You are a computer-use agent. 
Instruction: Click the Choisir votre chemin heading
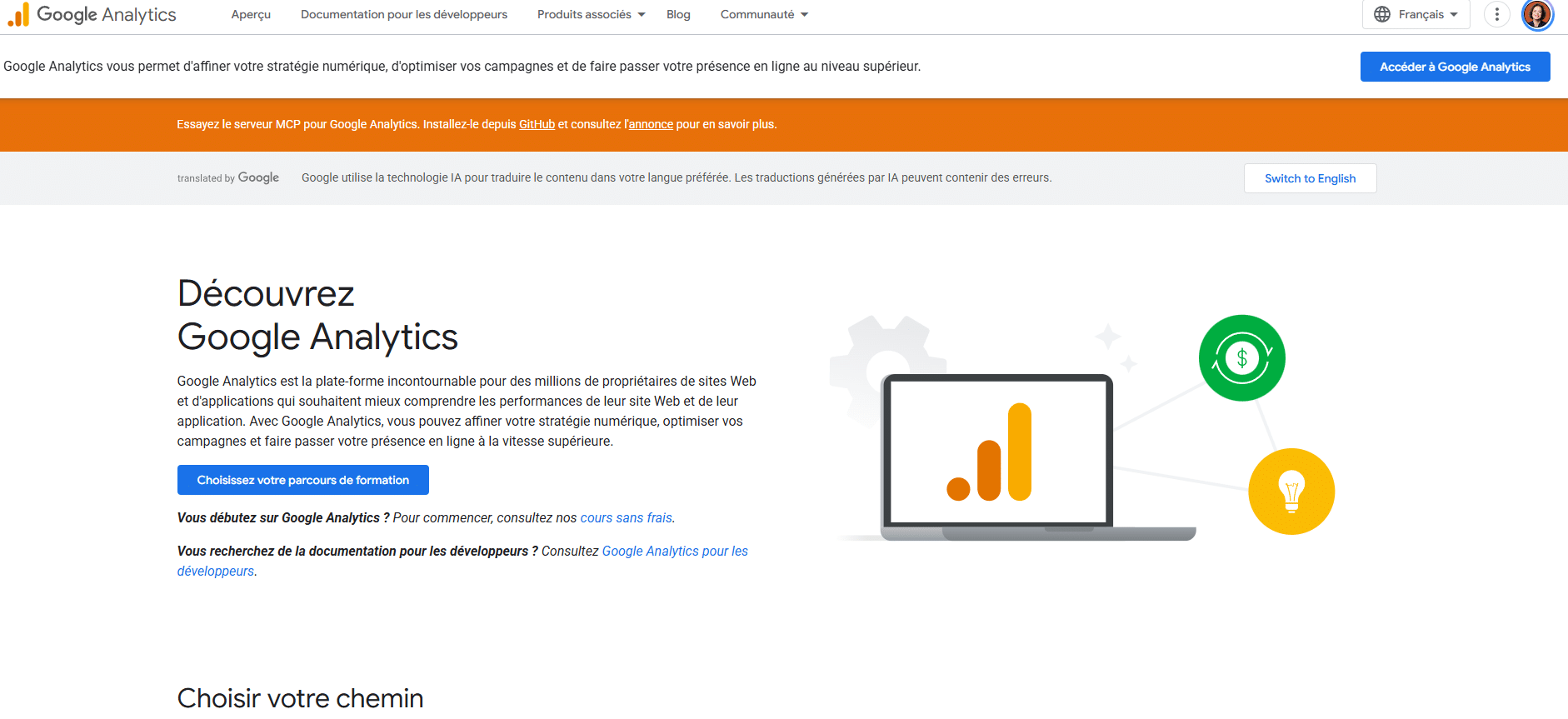(300, 698)
